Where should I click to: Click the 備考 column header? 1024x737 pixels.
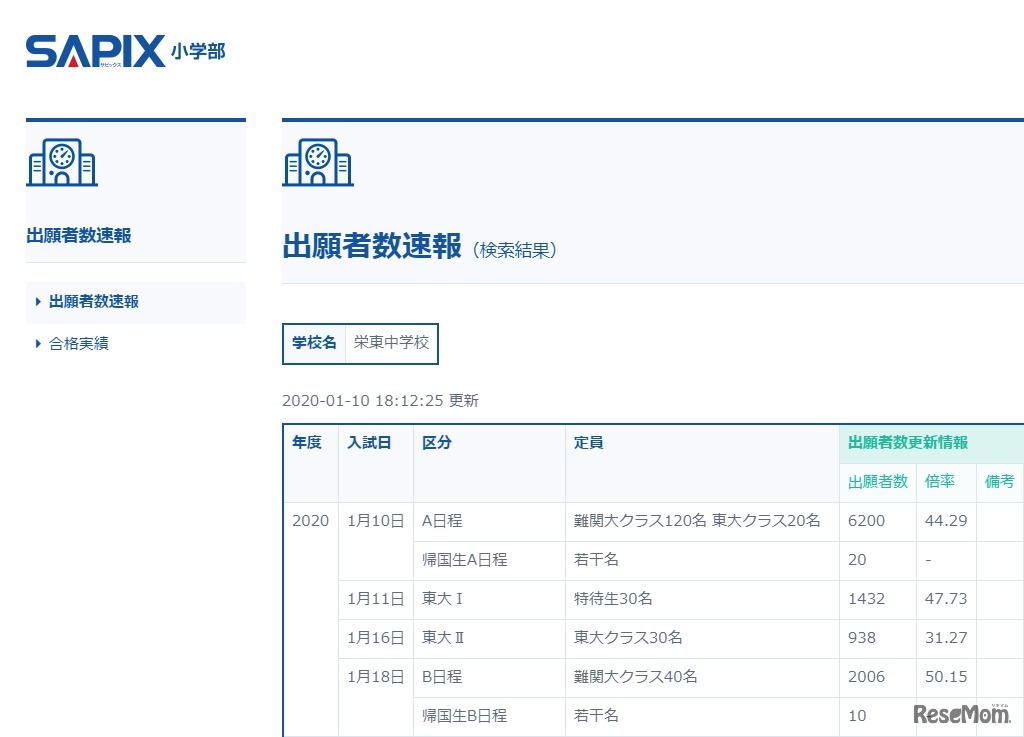point(999,481)
